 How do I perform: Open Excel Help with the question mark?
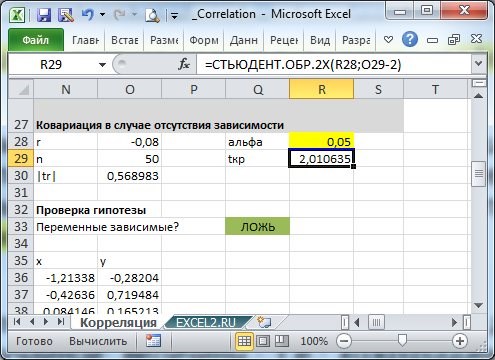tap(410, 39)
